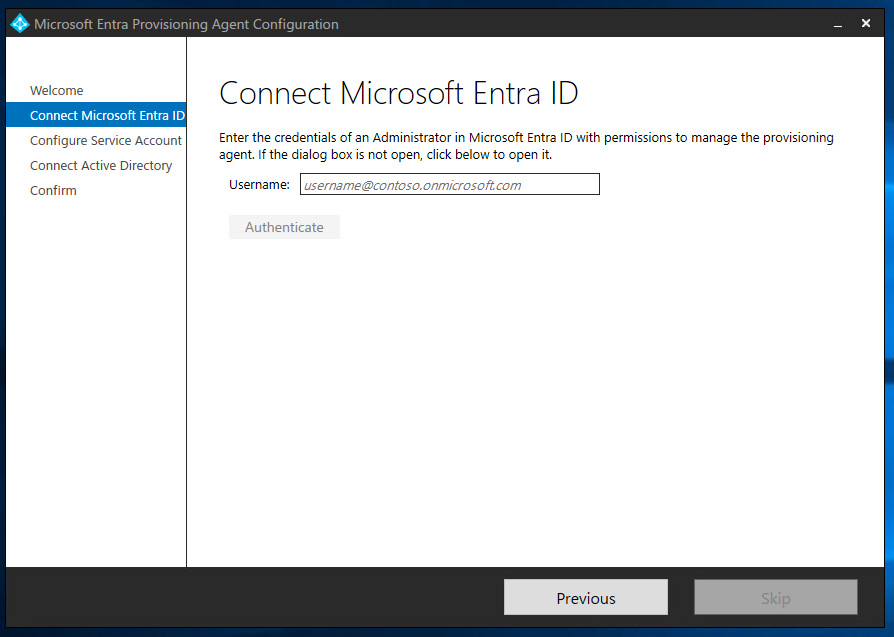Viewport: 894px width, 637px height.
Task: Click the Previous button
Action: coord(586,597)
